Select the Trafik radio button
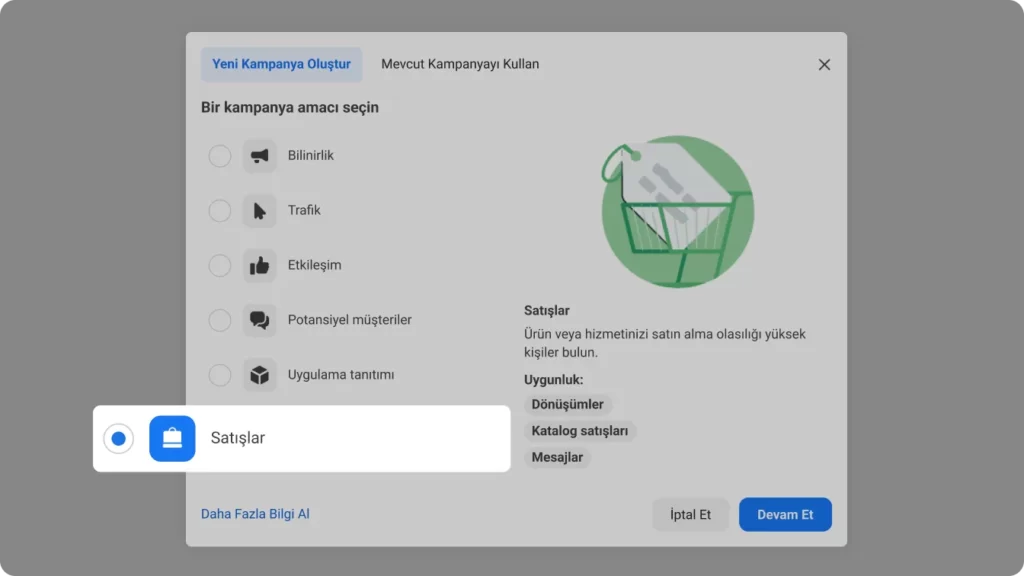The height and width of the screenshot is (576, 1024). (x=219, y=211)
